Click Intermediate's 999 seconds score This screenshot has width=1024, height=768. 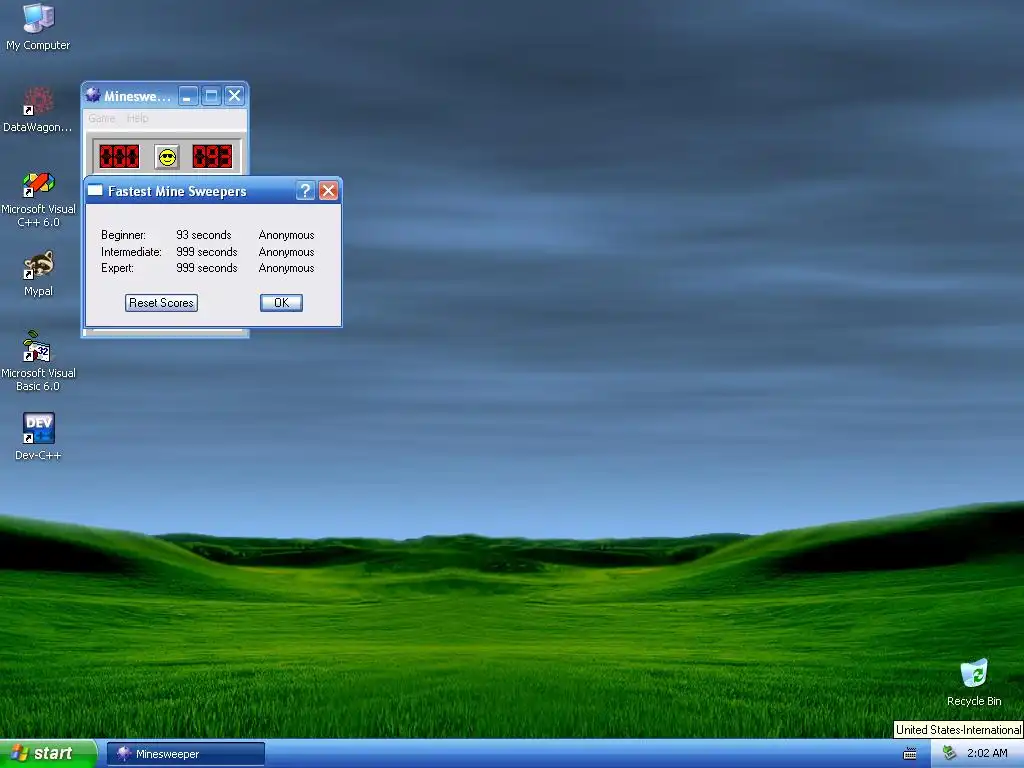pyautogui.click(x=206, y=252)
